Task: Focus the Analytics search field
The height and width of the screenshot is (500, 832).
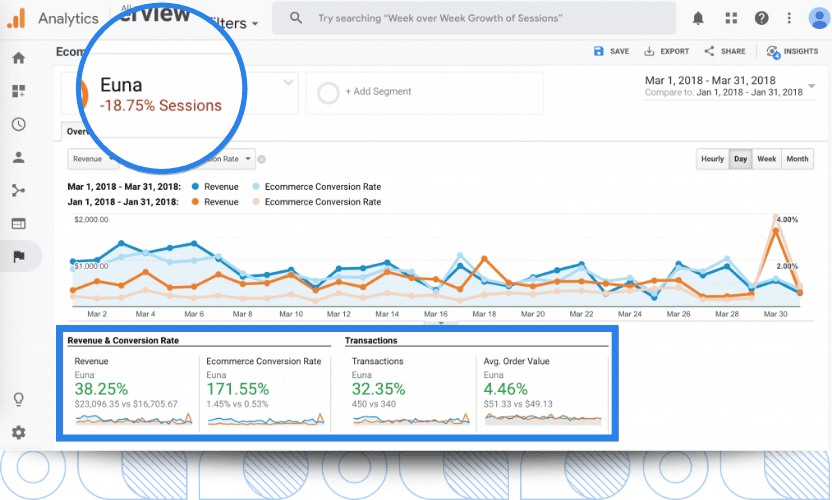Action: 474,18
